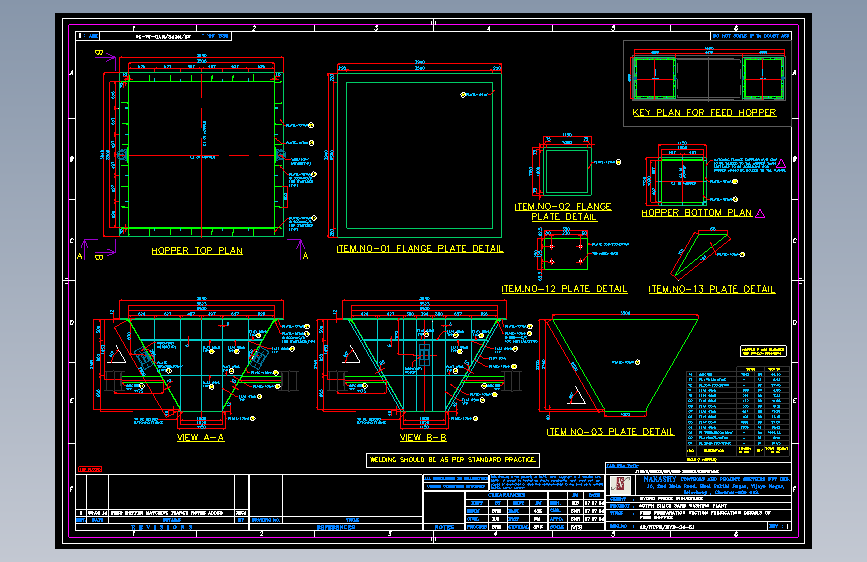This screenshot has width=867, height=562.
Task: Click the 'ITEM NO-03 PLATE DETAIL' label
Action: point(610,432)
